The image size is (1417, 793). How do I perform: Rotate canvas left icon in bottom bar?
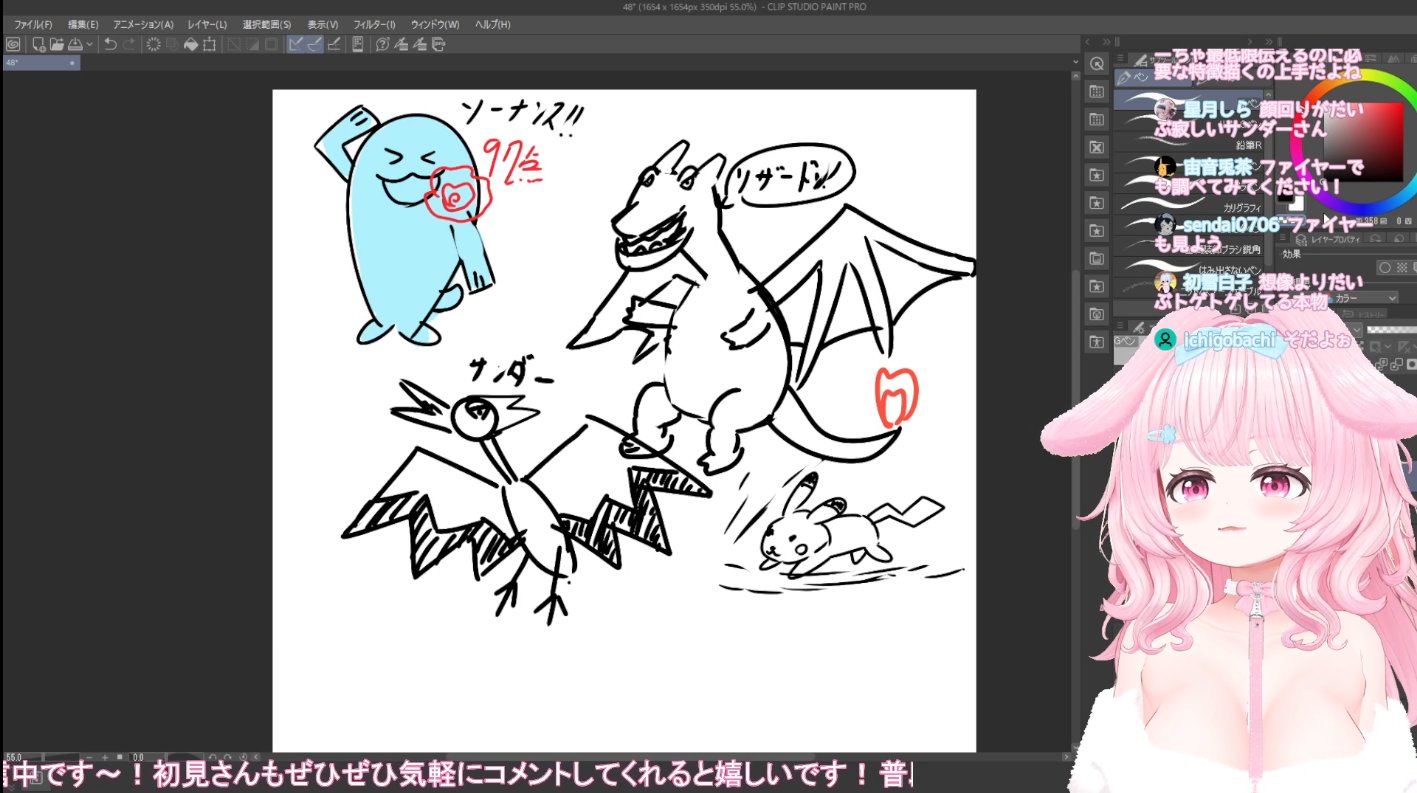pyautogui.click(x=212, y=757)
